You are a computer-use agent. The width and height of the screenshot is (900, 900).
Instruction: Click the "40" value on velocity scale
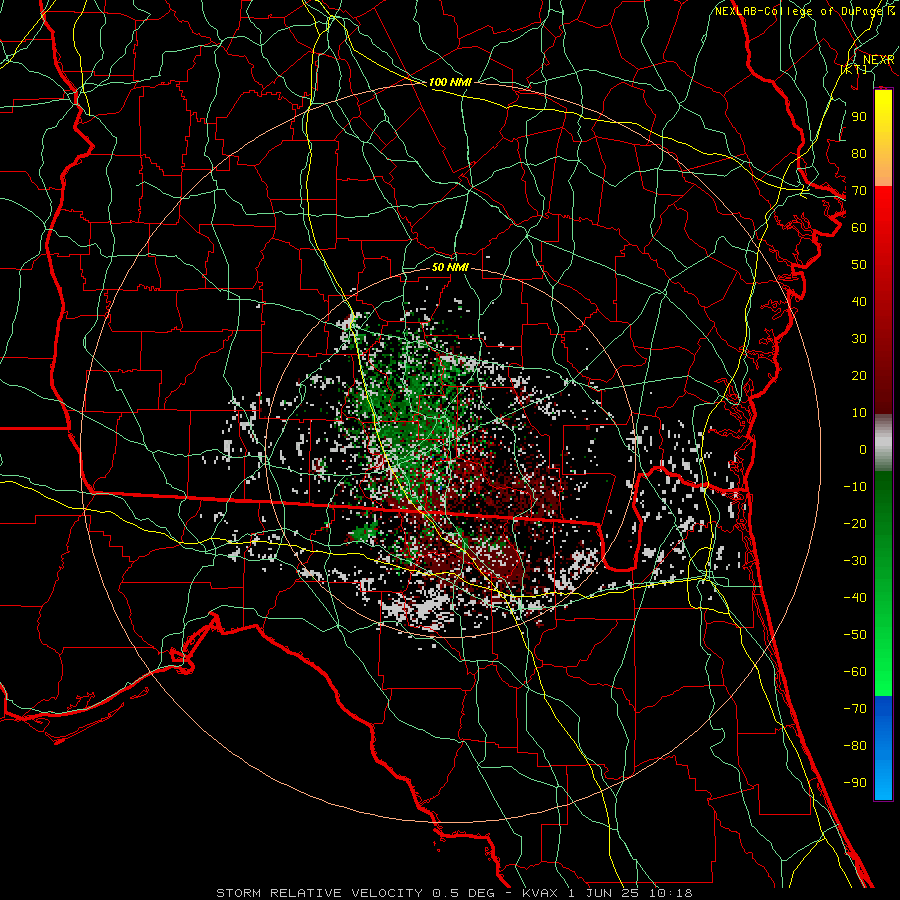(859, 302)
